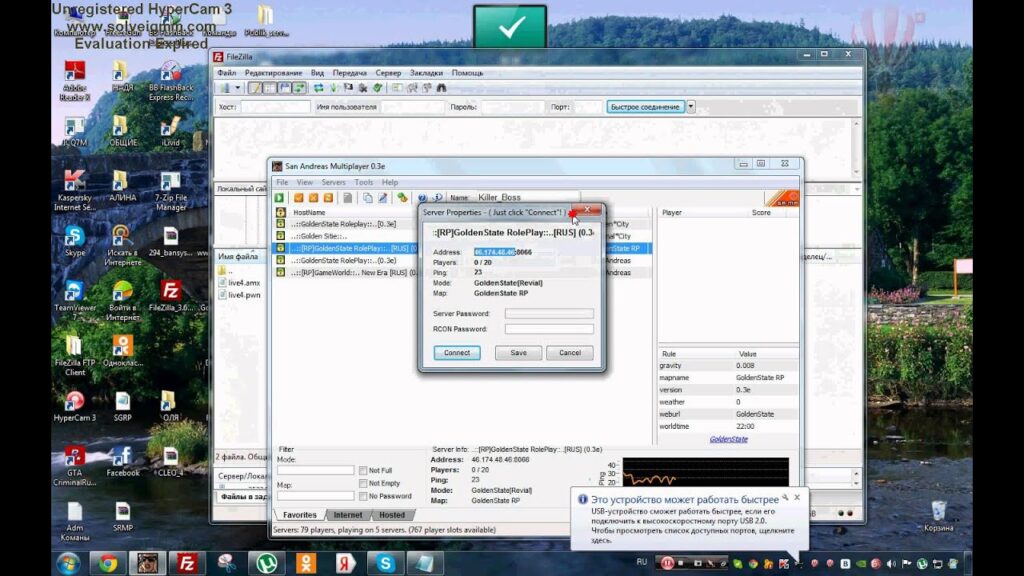The height and width of the screenshot is (576, 1024).
Task: Enable the Not Full filter checkbox
Action: pos(363,470)
